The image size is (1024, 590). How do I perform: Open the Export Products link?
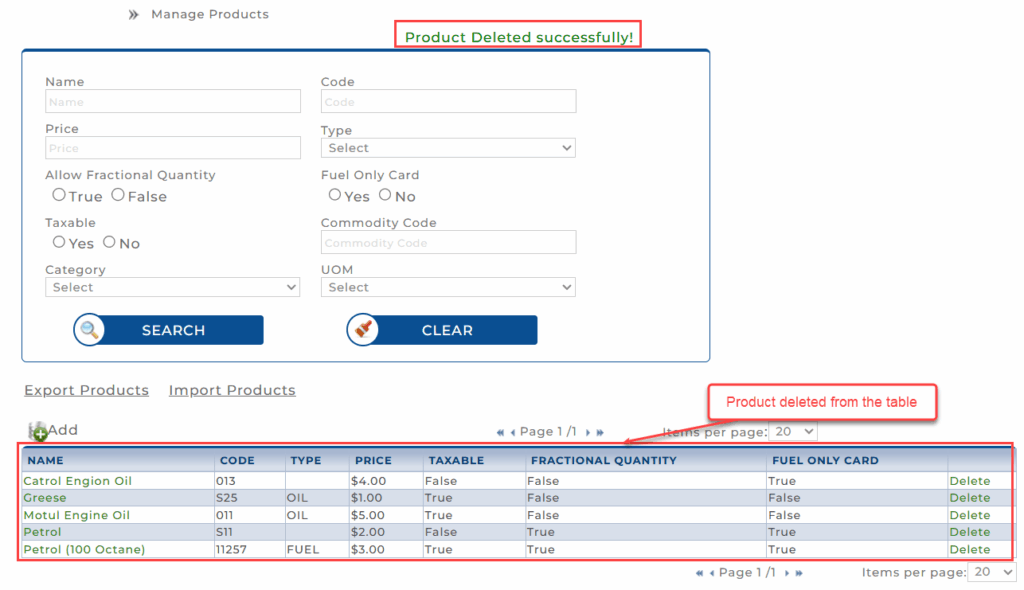86,390
